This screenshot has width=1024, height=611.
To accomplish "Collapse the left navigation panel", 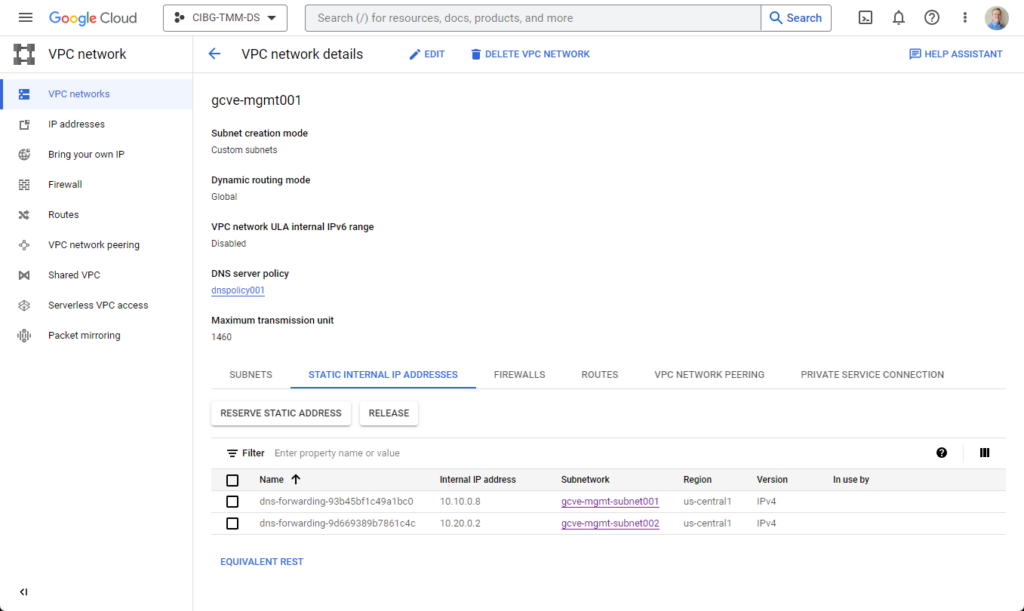I will [x=24, y=592].
